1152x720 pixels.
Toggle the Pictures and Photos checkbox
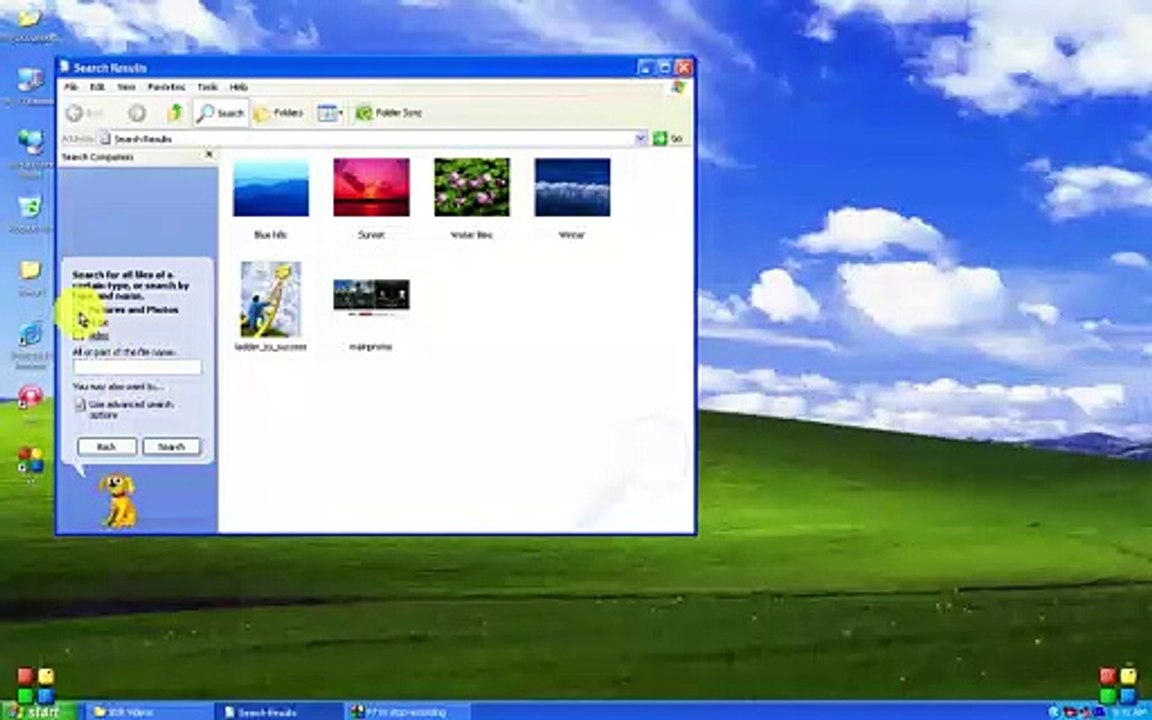78,310
